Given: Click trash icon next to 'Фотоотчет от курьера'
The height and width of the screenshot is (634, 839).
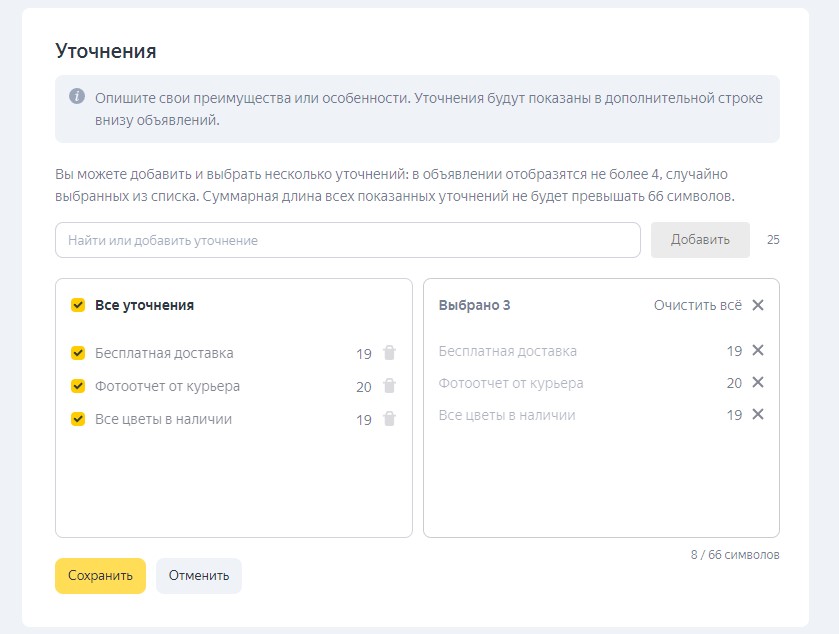Looking at the screenshot, I should click(390, 386).
